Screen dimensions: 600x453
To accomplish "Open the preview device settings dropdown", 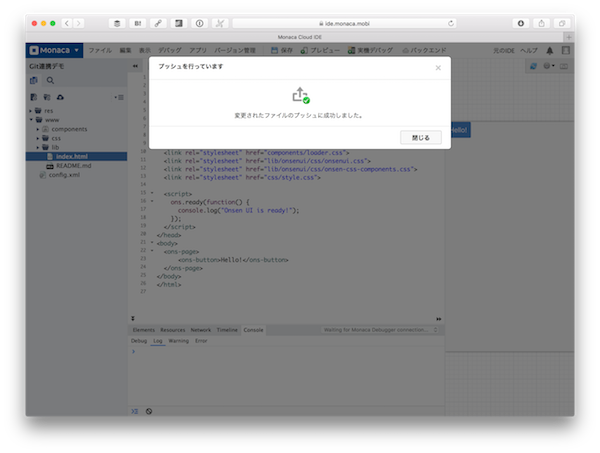I will 549,66.
